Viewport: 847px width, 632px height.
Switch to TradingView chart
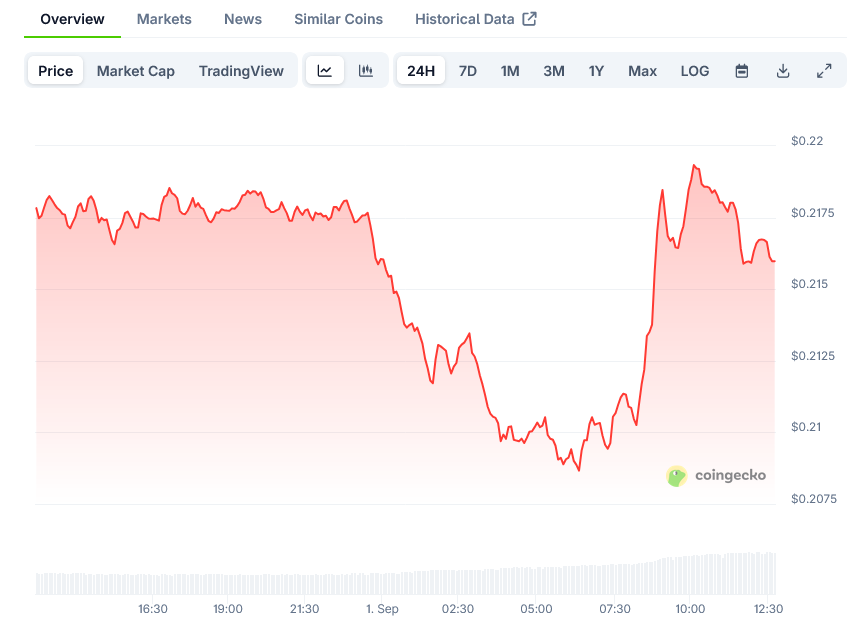241,71
